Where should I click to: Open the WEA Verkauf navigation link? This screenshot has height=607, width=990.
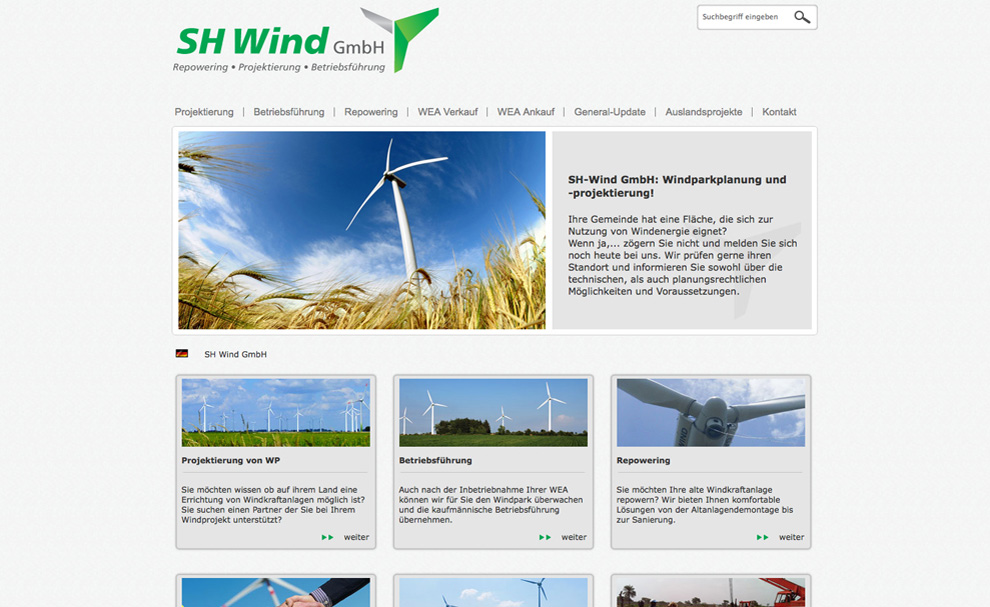click(x=448, y=111)
